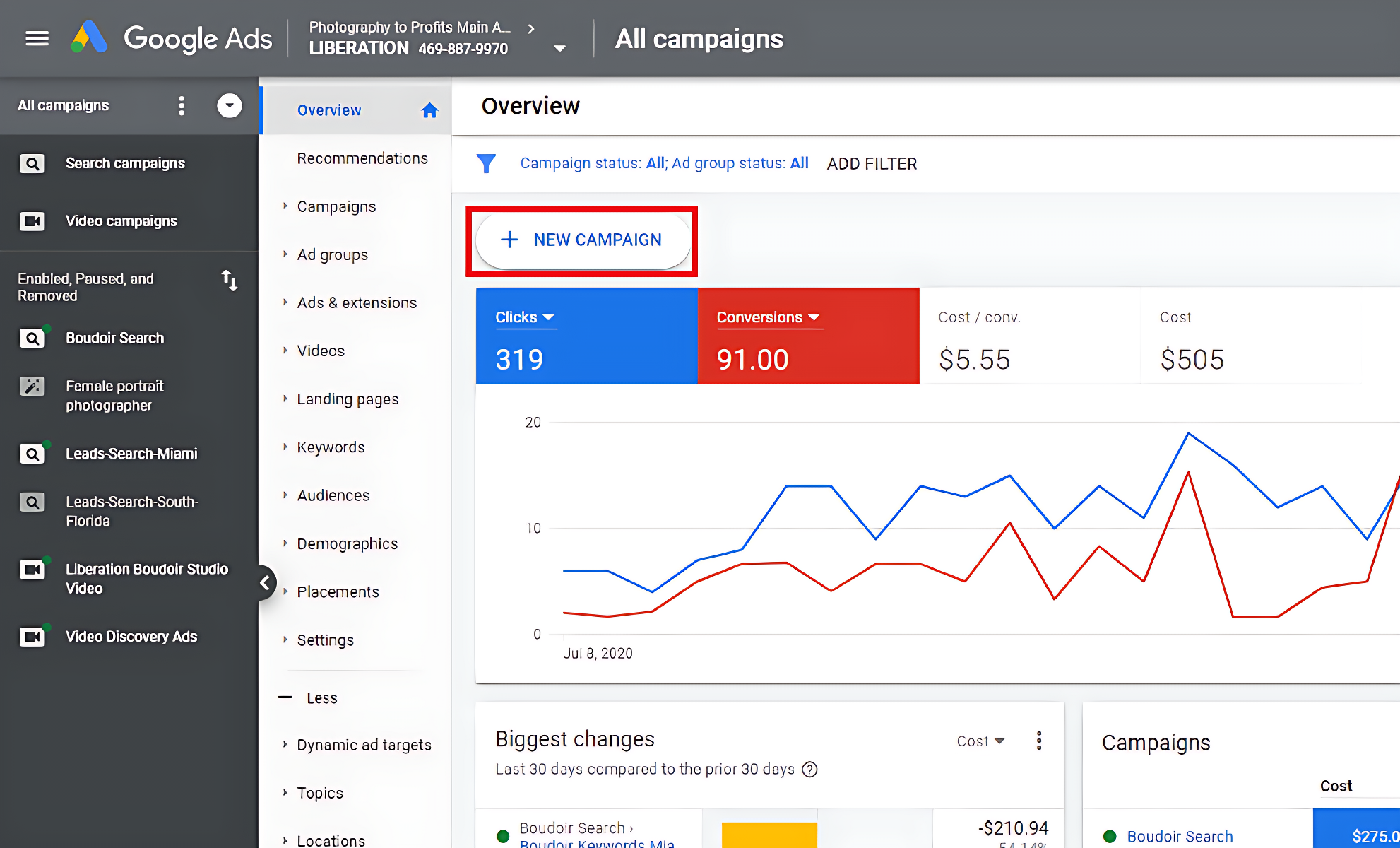1400x848 pixels.
Task: Select Video campaigns camera icon
Action: [x=32, y=221]
